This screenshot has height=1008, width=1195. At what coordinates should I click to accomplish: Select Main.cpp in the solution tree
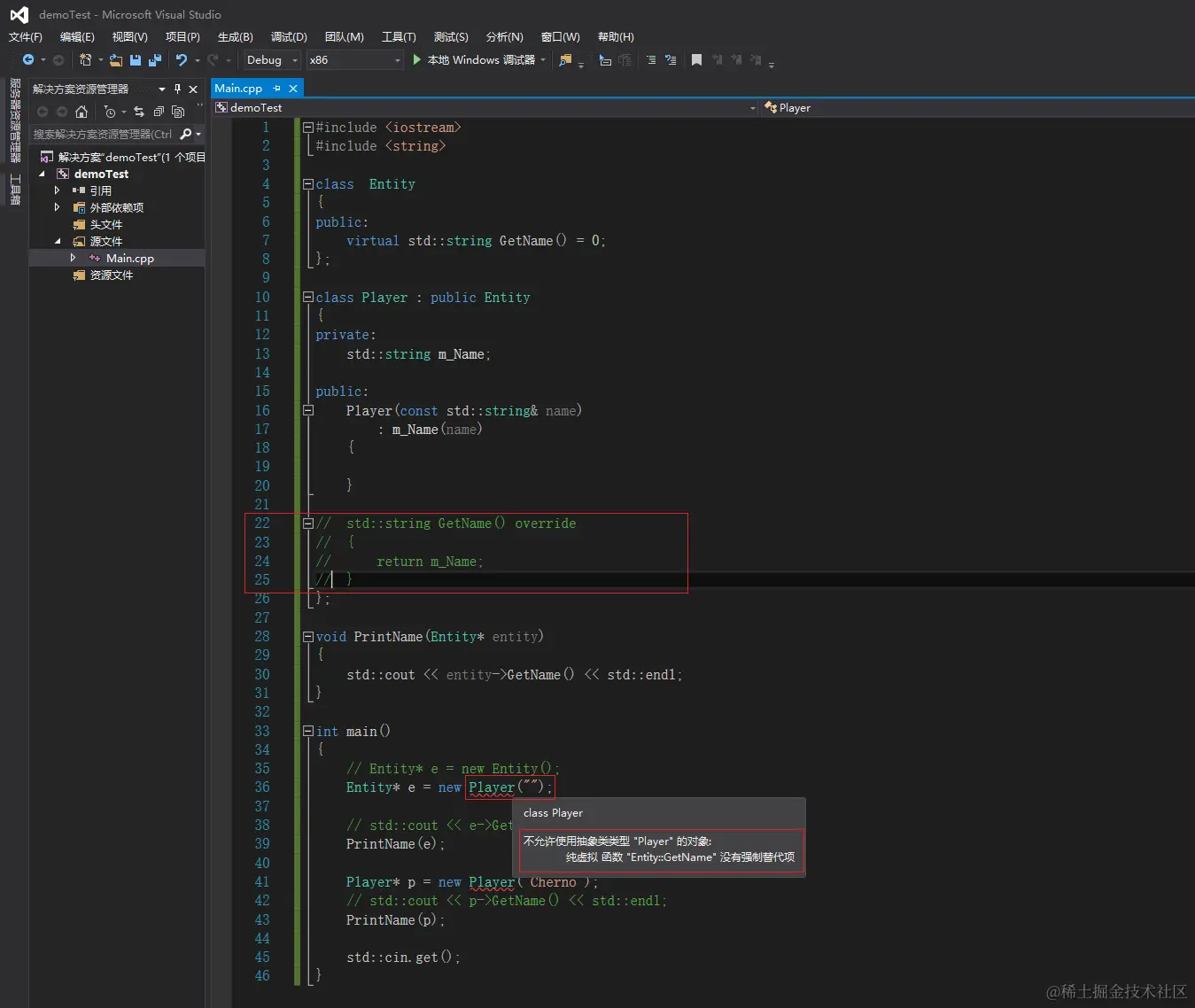click(x=129, y=259)
